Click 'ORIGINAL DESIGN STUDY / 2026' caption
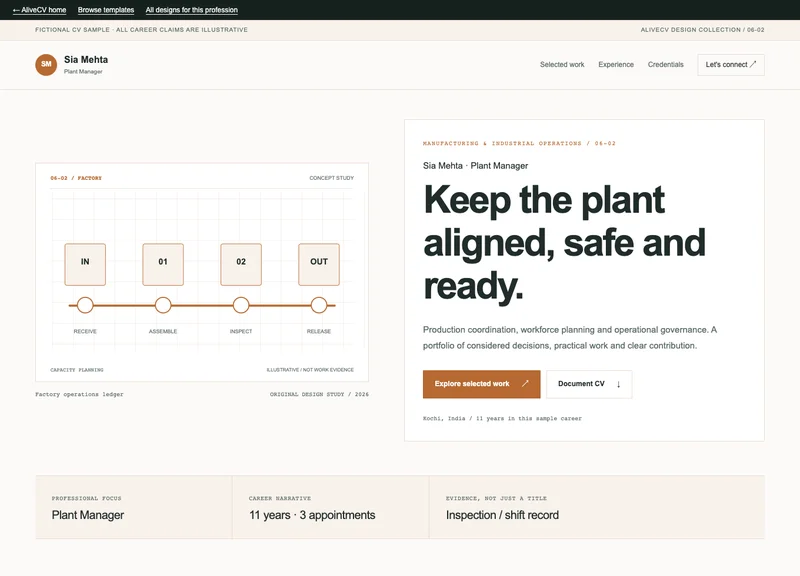The width and height of the screenshot is (800, 576). 319,394
